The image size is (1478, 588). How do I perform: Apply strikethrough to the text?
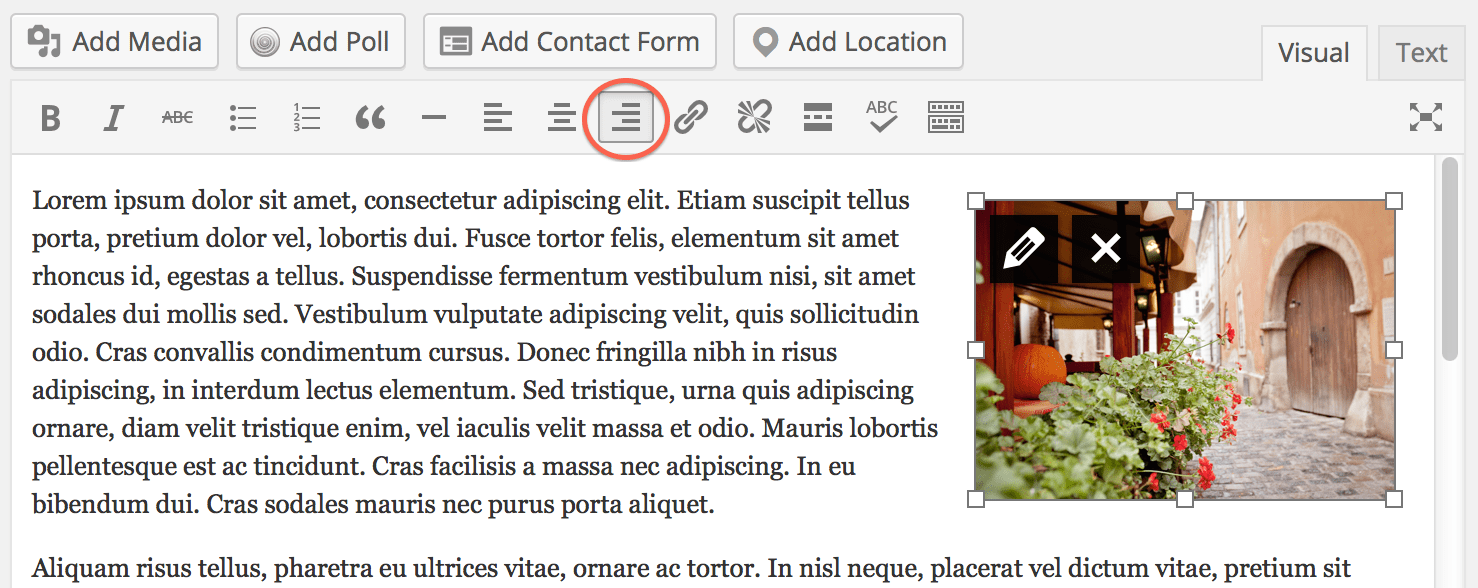pyautogui.click(x=177, y=117)
